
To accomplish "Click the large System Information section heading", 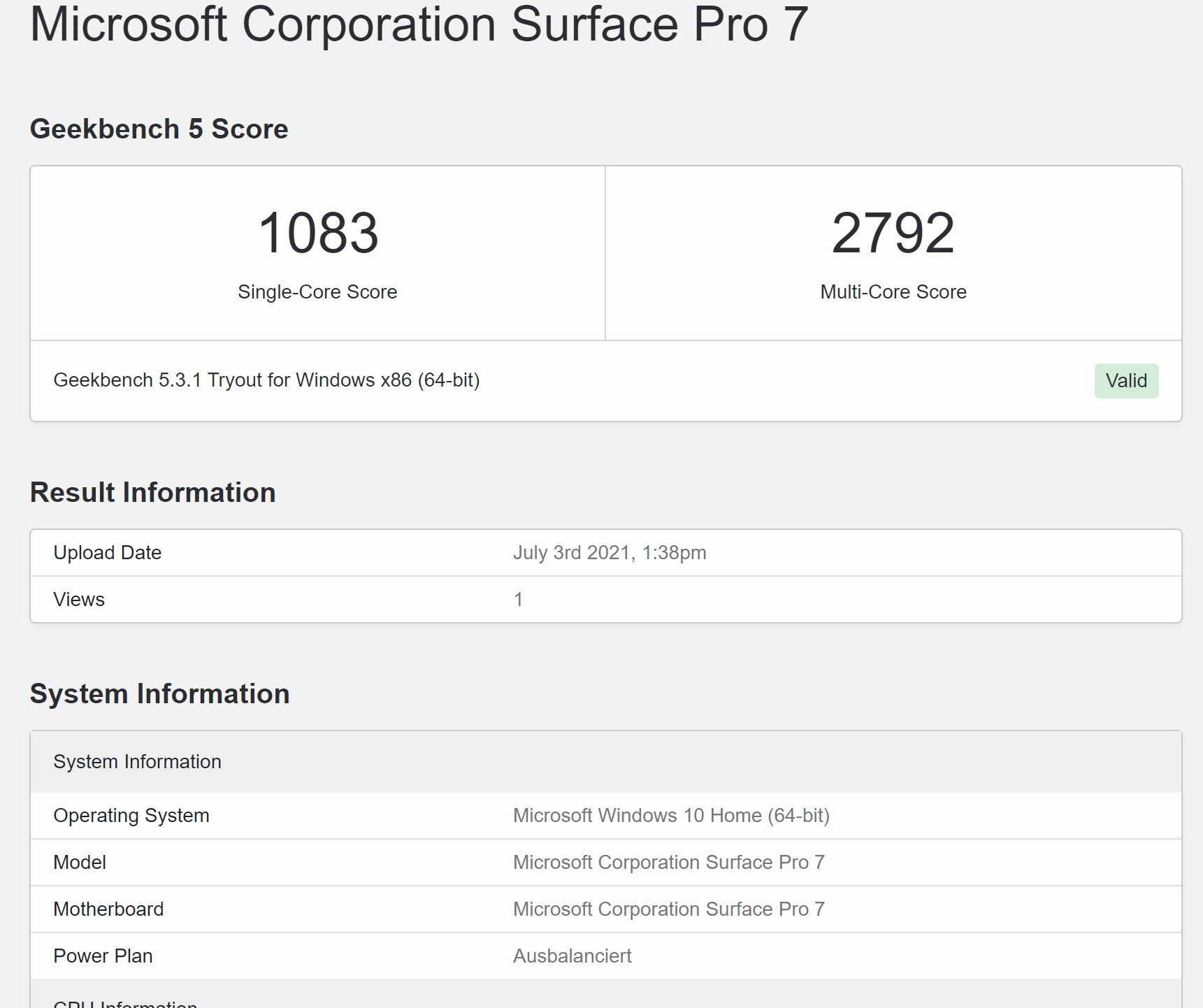I will click(x=159, y=694).
